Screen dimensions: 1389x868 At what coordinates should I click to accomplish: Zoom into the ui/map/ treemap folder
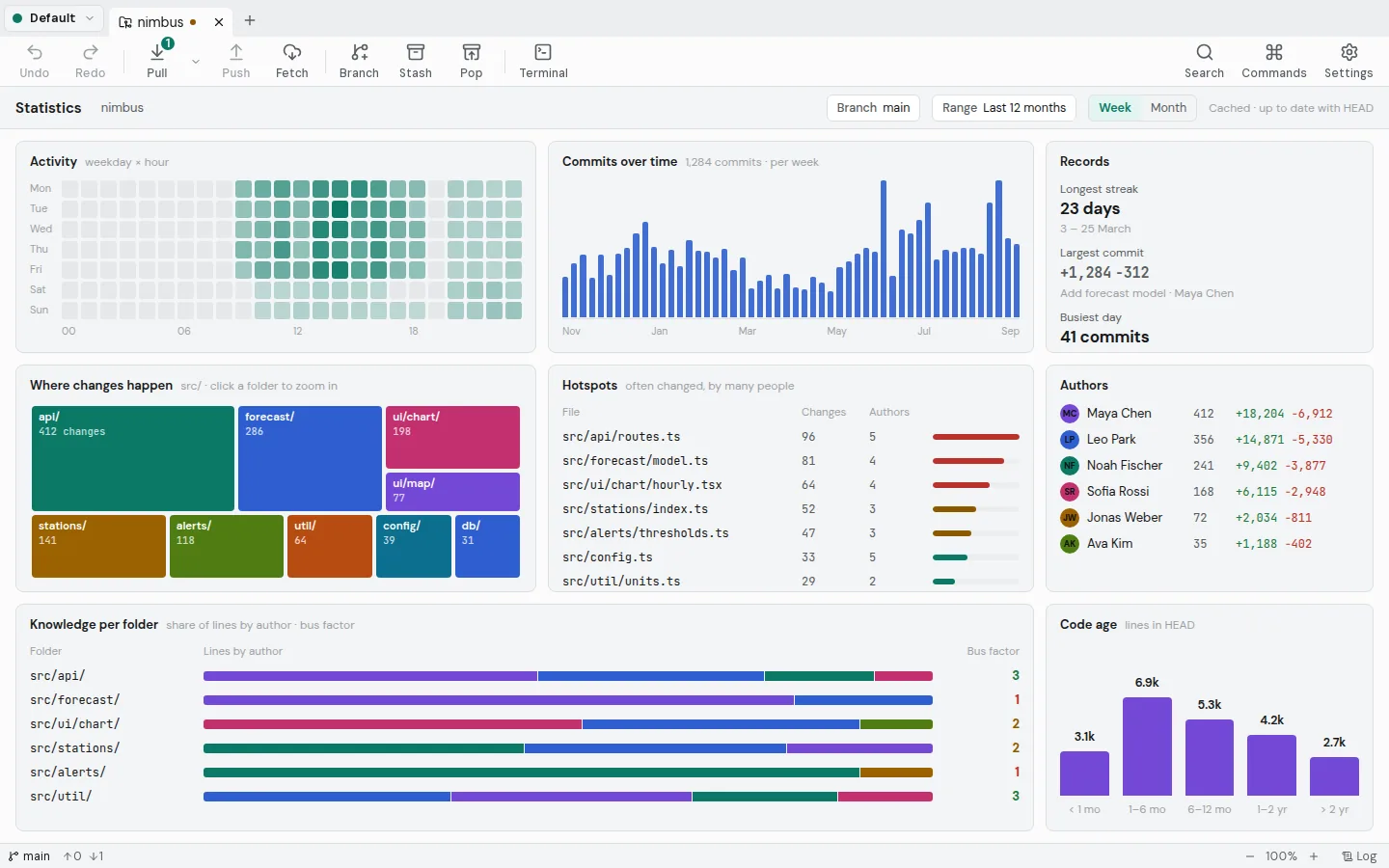452,492
